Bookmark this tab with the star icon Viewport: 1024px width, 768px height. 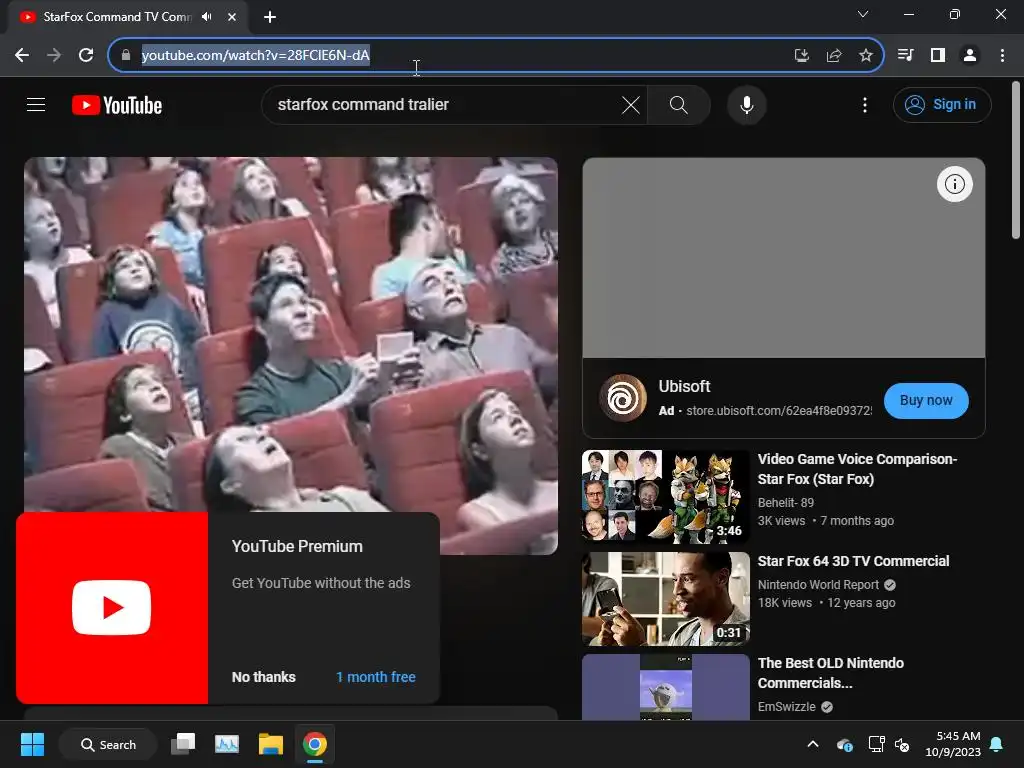click(x=865, y=56)
